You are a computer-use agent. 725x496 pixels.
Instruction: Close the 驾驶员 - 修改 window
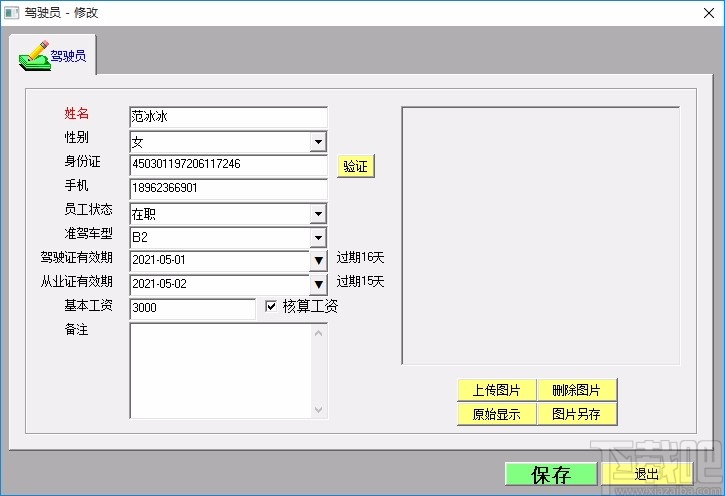point(708,13)
